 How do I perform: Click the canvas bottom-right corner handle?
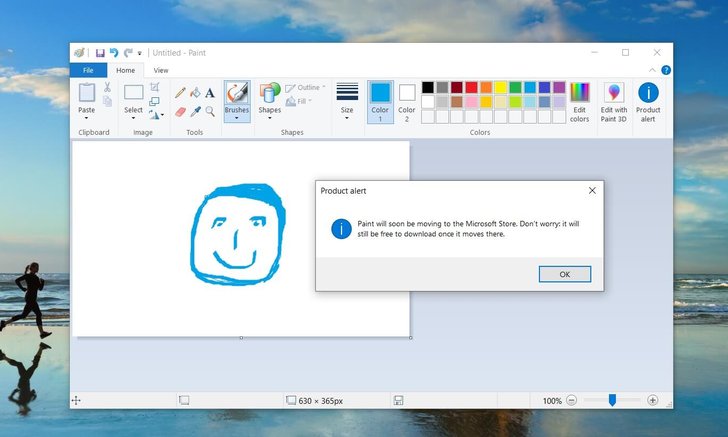click(411, 338)
